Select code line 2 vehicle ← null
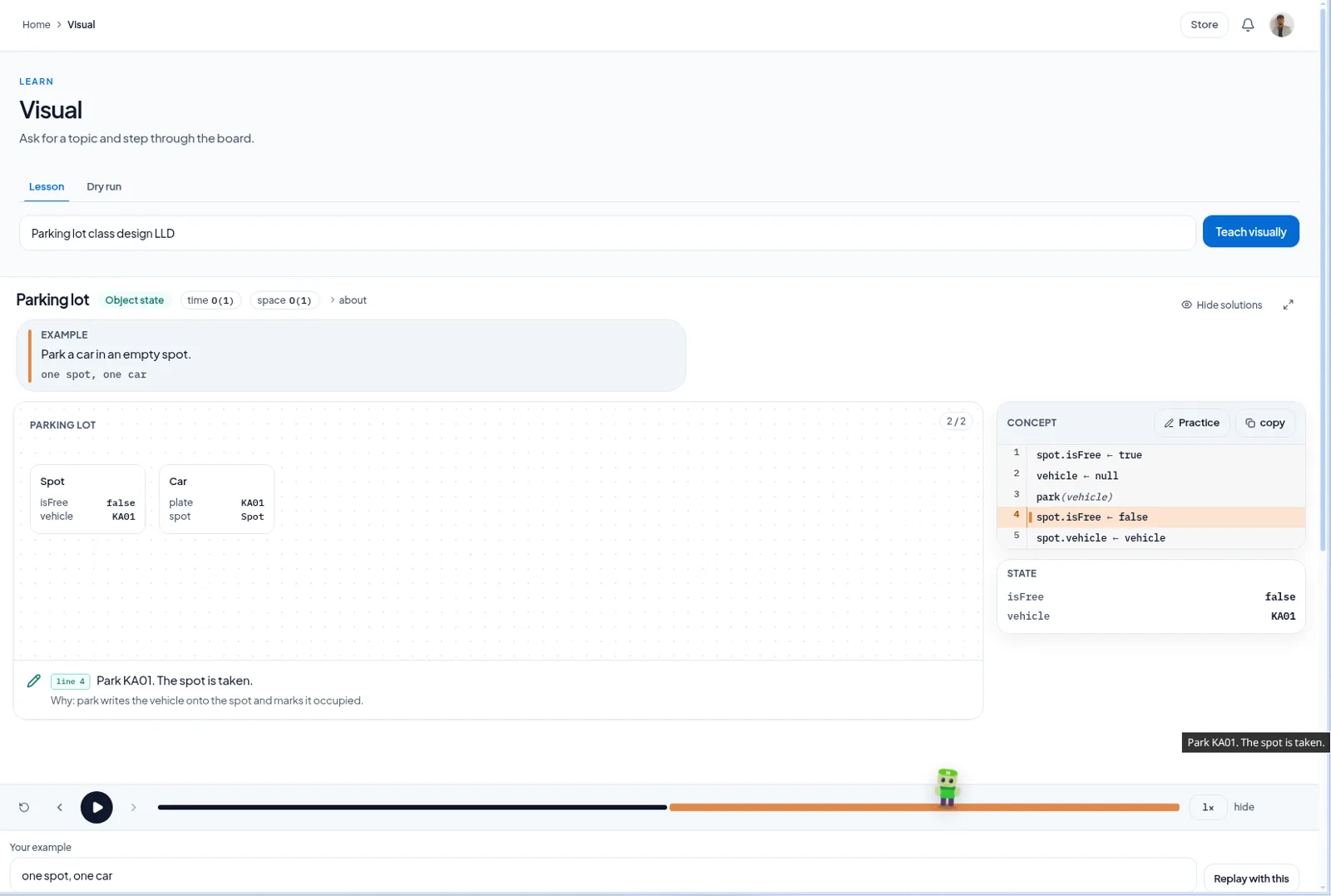Viewport: 1331px width, 896px height. [x=1150, y=476]
